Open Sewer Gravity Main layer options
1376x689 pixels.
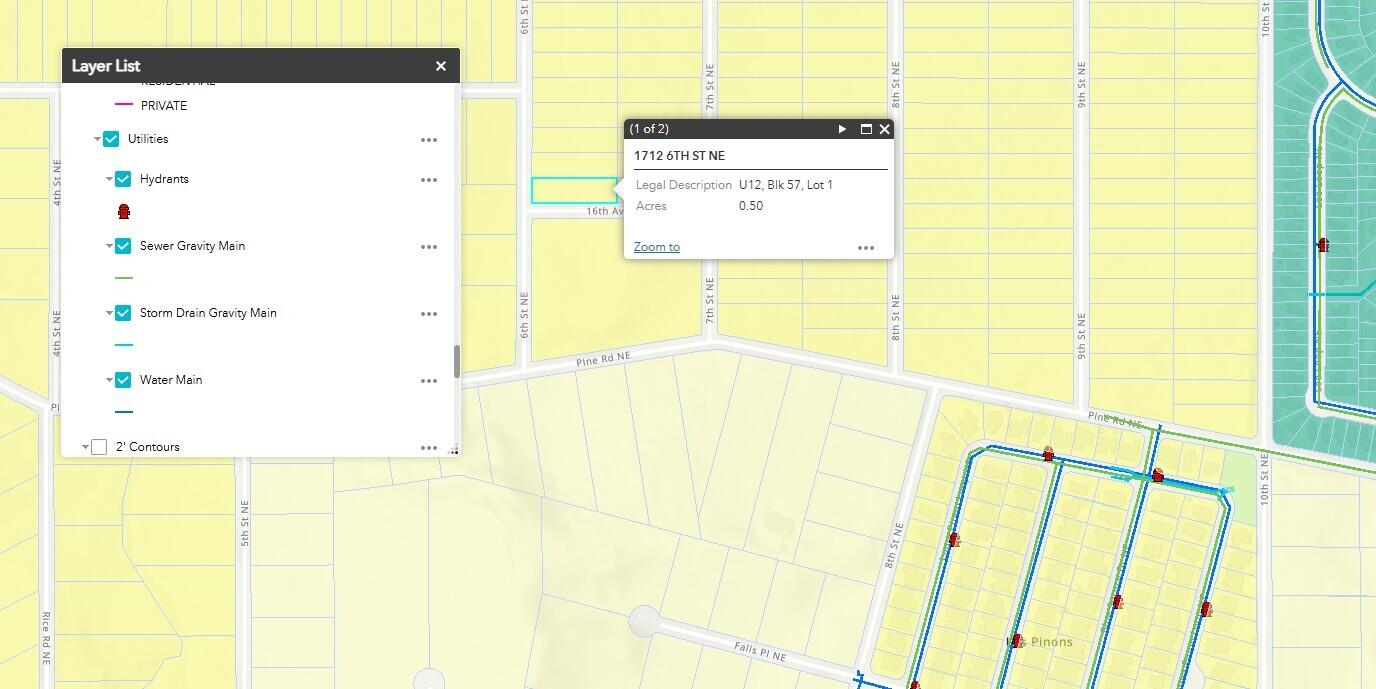(x=429, y=247)
